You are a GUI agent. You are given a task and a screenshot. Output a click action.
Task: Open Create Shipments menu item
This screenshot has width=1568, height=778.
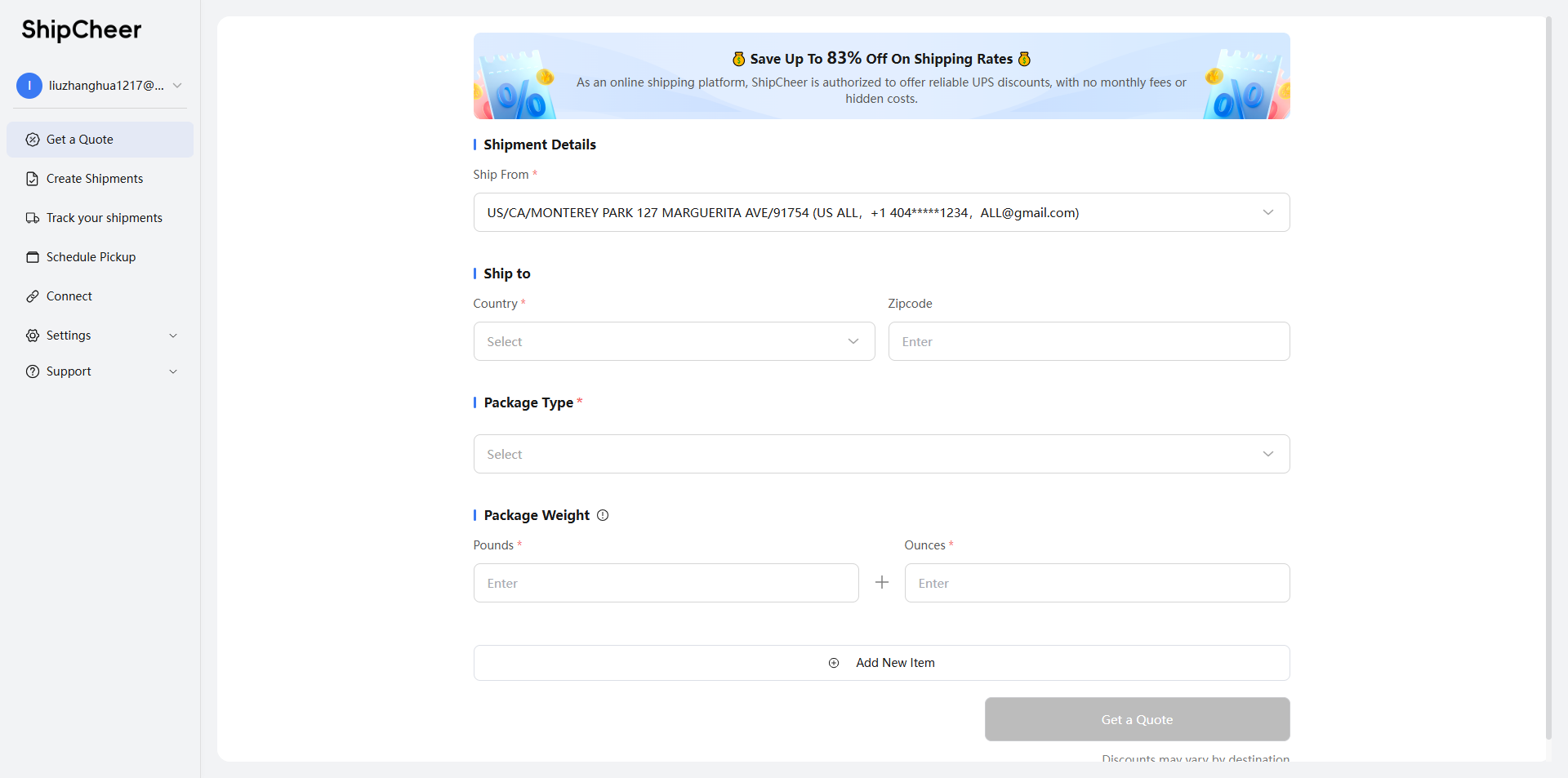click(95, 179)
